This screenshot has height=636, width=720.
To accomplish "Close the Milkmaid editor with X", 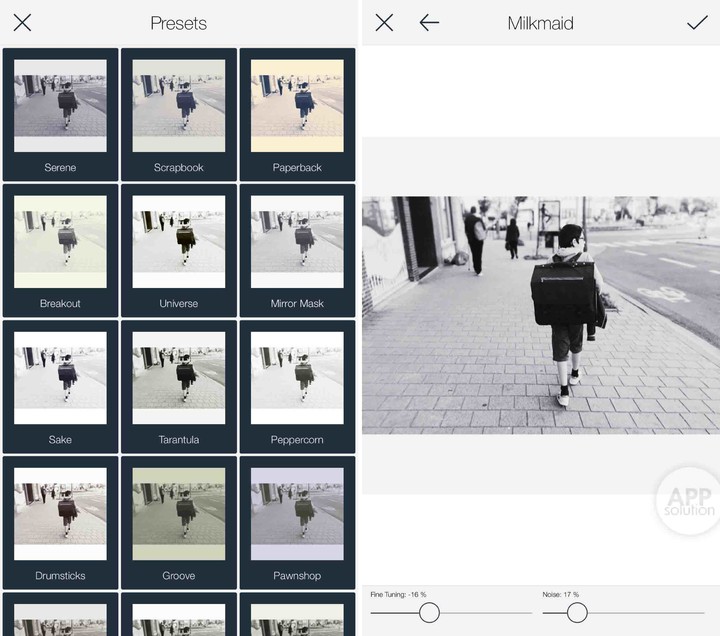I will pos(384,22).
